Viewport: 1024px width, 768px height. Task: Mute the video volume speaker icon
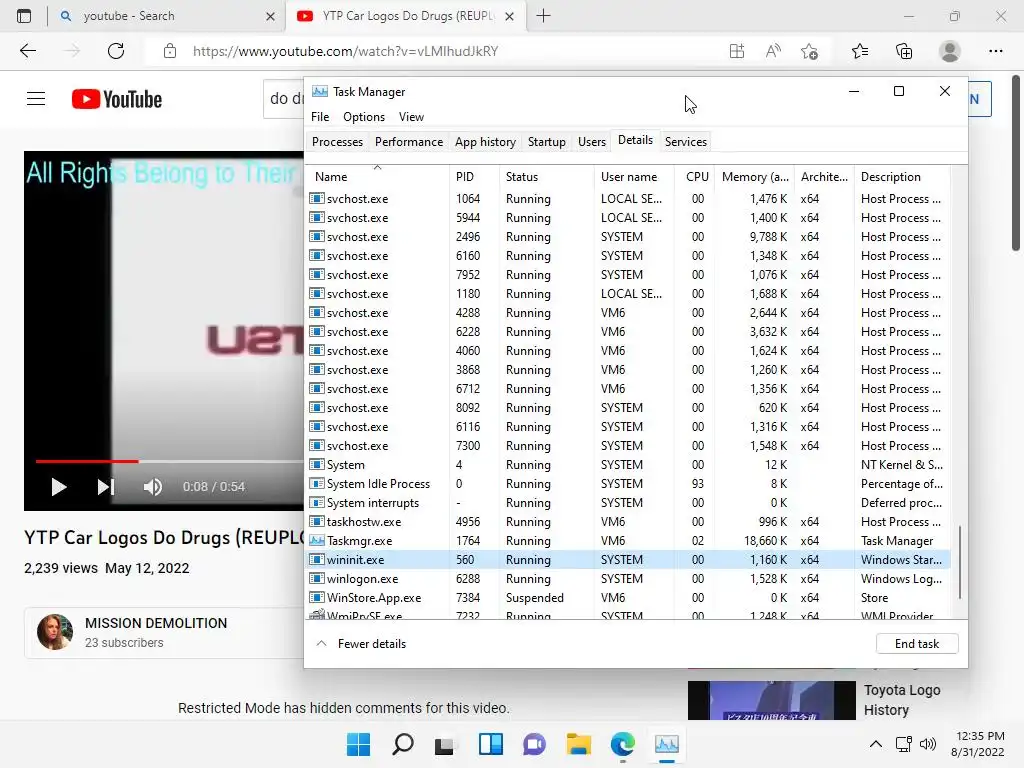[152, 487]
